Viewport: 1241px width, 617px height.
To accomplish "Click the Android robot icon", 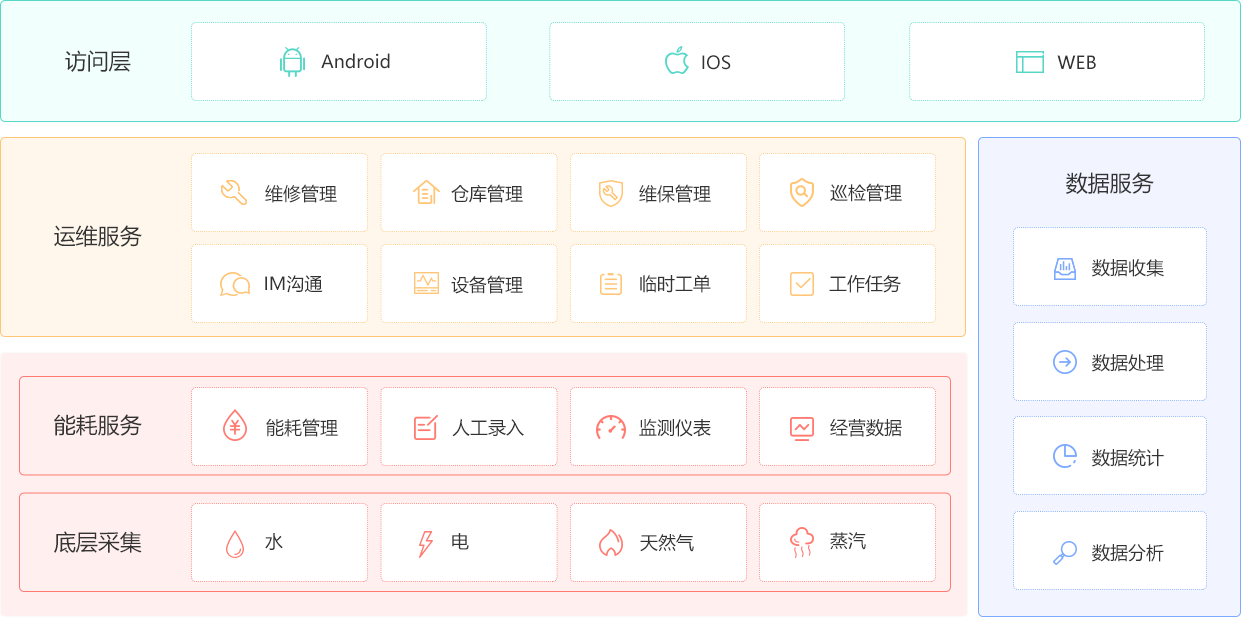I will pyautogui.click(x=292, y=62).
